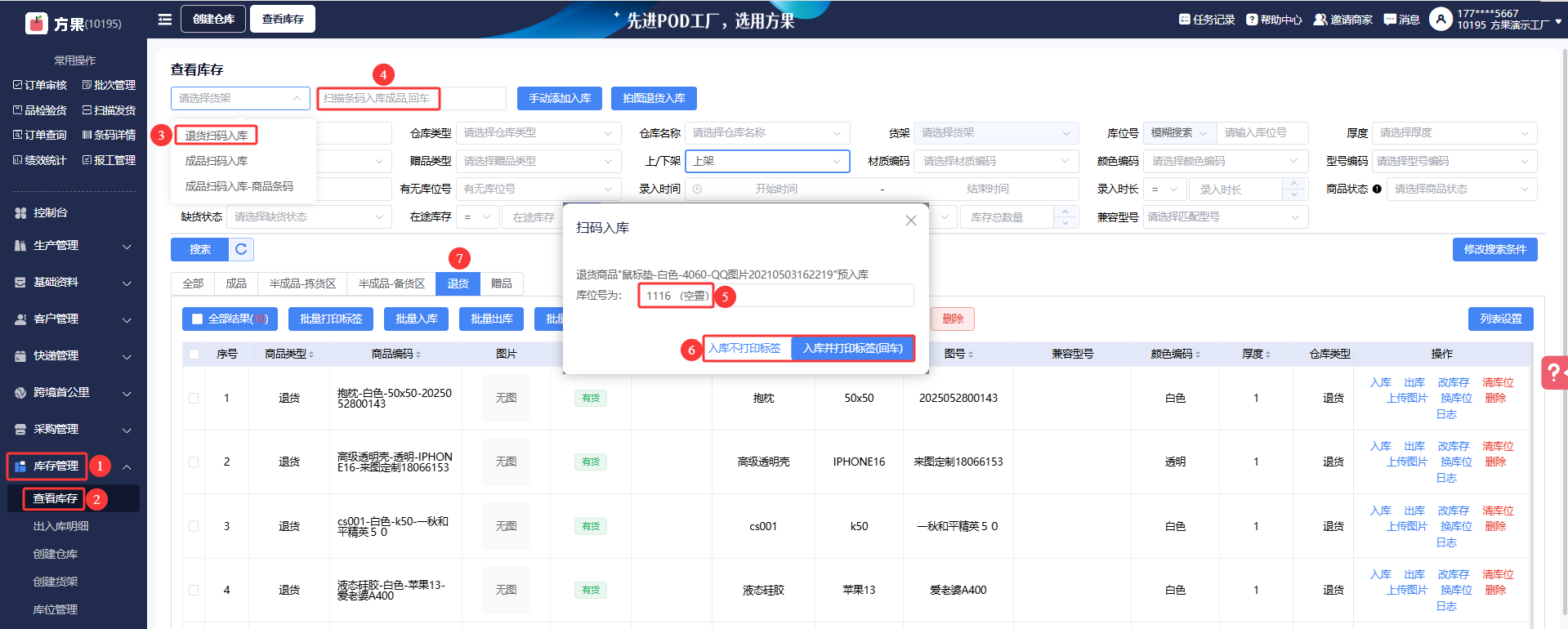1568x629 pixels.
Task: Open the 帮助中心 help center
Action: coord(1274,20)
